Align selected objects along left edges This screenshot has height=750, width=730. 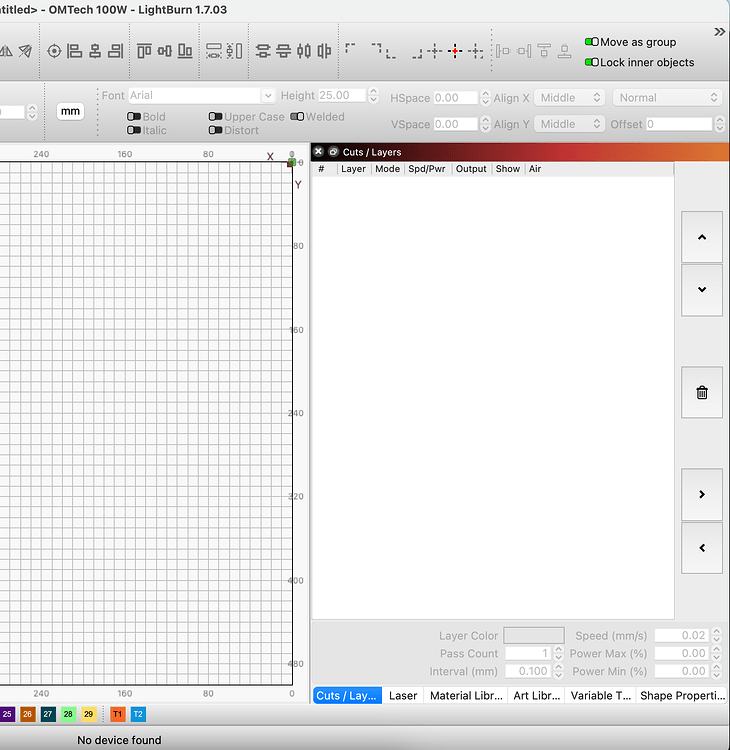pos(74,51)
